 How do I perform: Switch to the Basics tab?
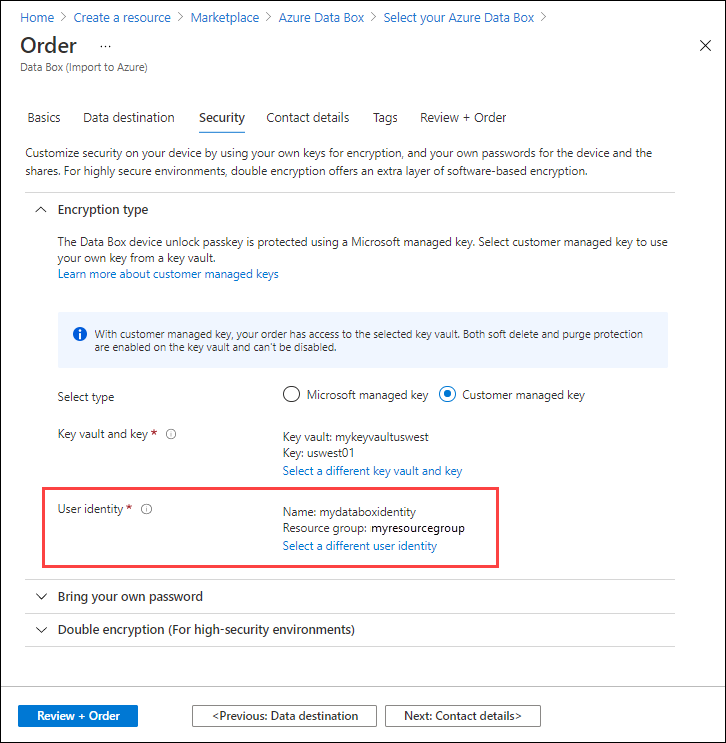[x=44, y=118]
